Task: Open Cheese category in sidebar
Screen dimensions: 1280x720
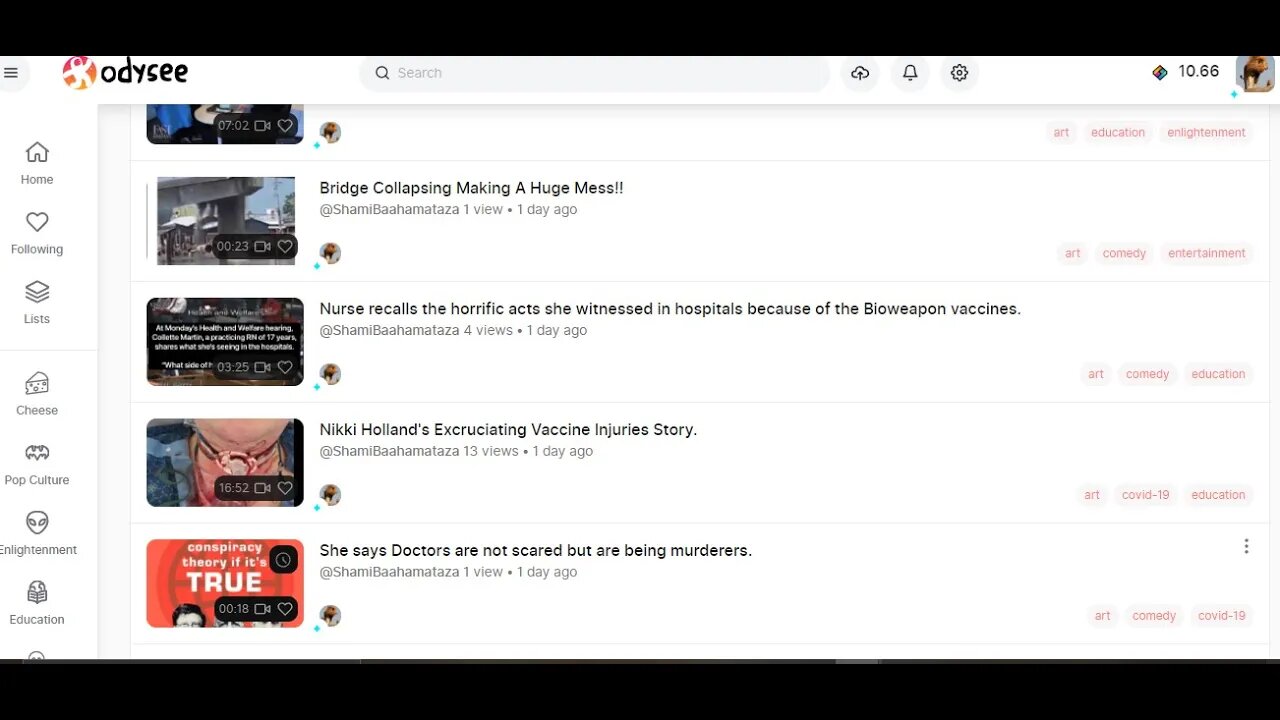Action: pyautogui.click(x=37, y=394)
